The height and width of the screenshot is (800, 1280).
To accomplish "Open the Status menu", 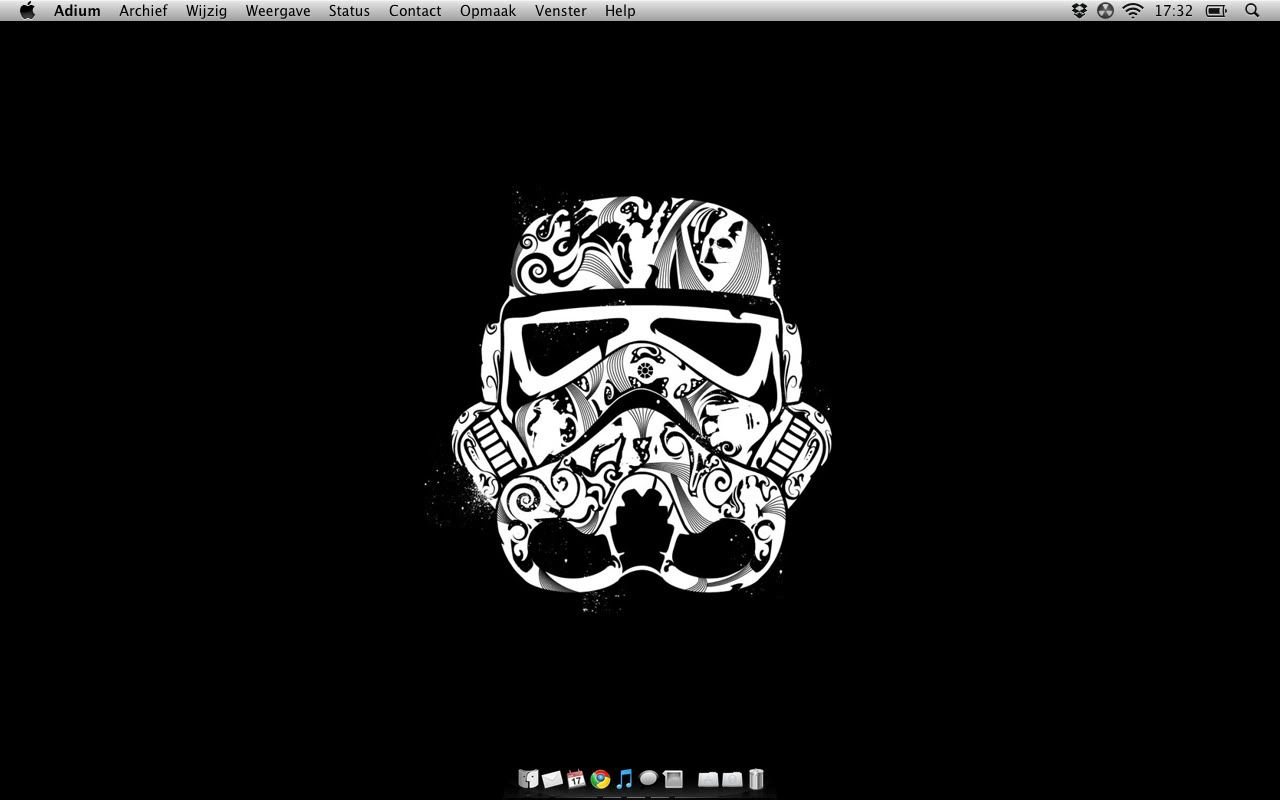I will pyautogui.click(x=349, y=11).
